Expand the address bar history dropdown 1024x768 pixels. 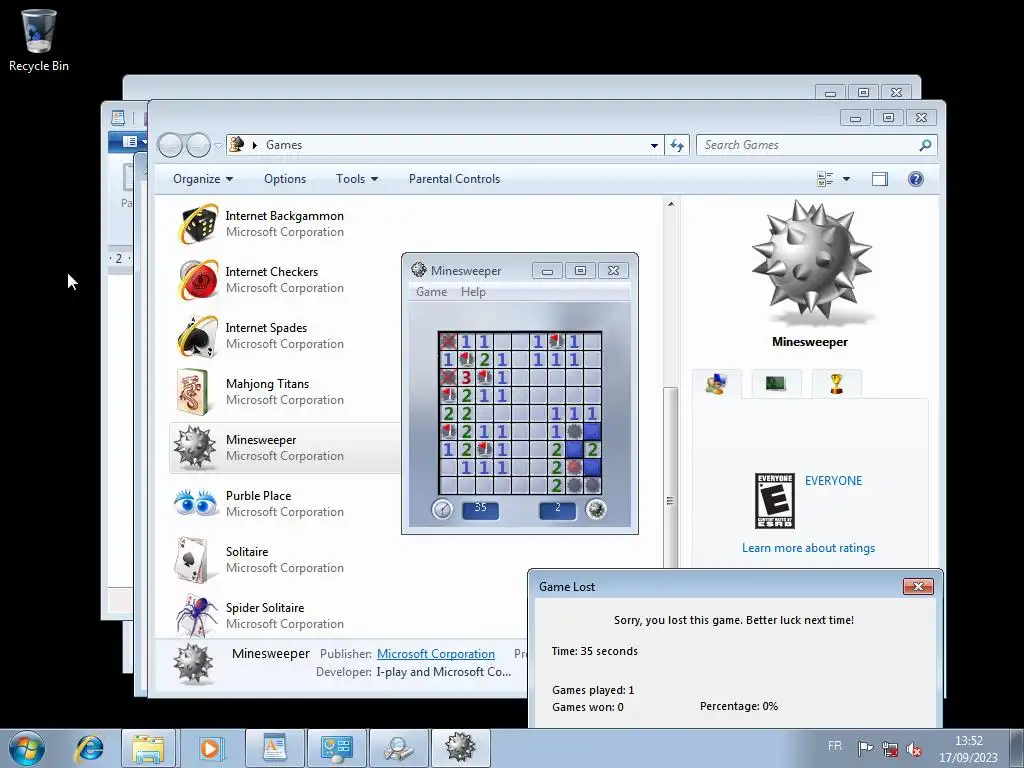click(654, 146)
